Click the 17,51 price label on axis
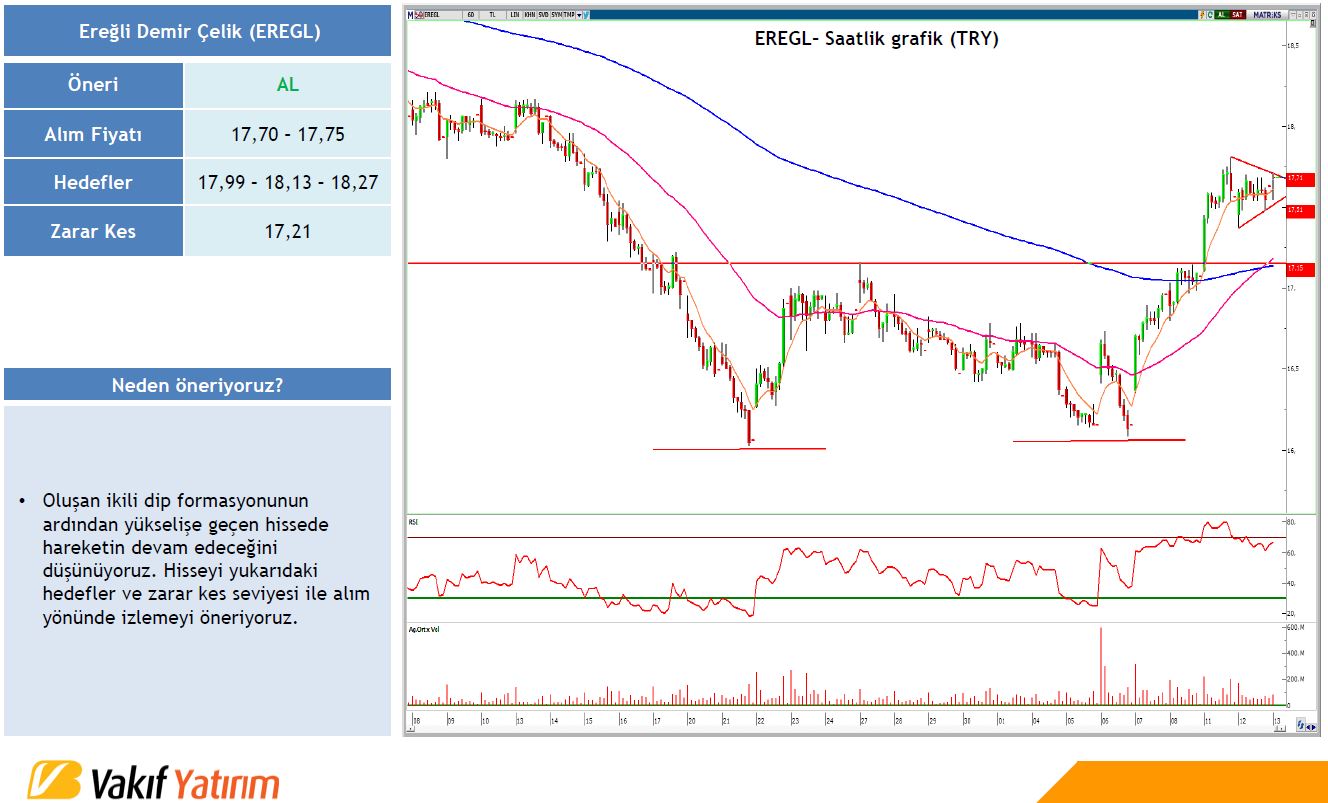The image size is (1328, 803). click(x=1299, y=211)
